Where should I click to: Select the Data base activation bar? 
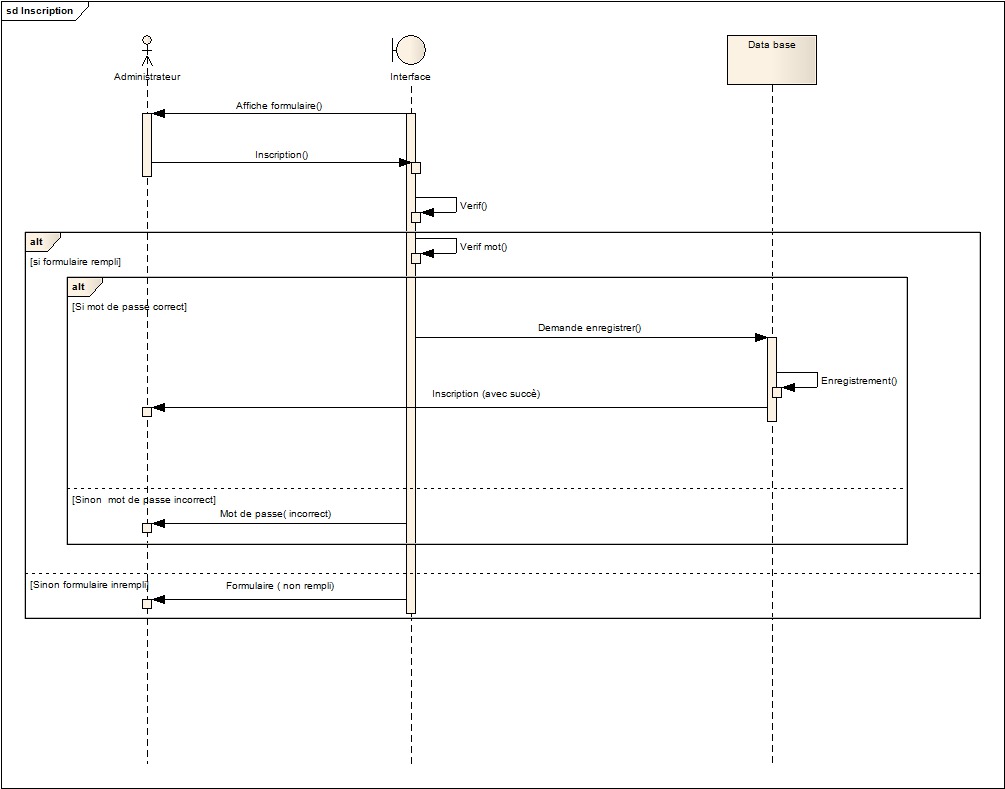[772, 379]
